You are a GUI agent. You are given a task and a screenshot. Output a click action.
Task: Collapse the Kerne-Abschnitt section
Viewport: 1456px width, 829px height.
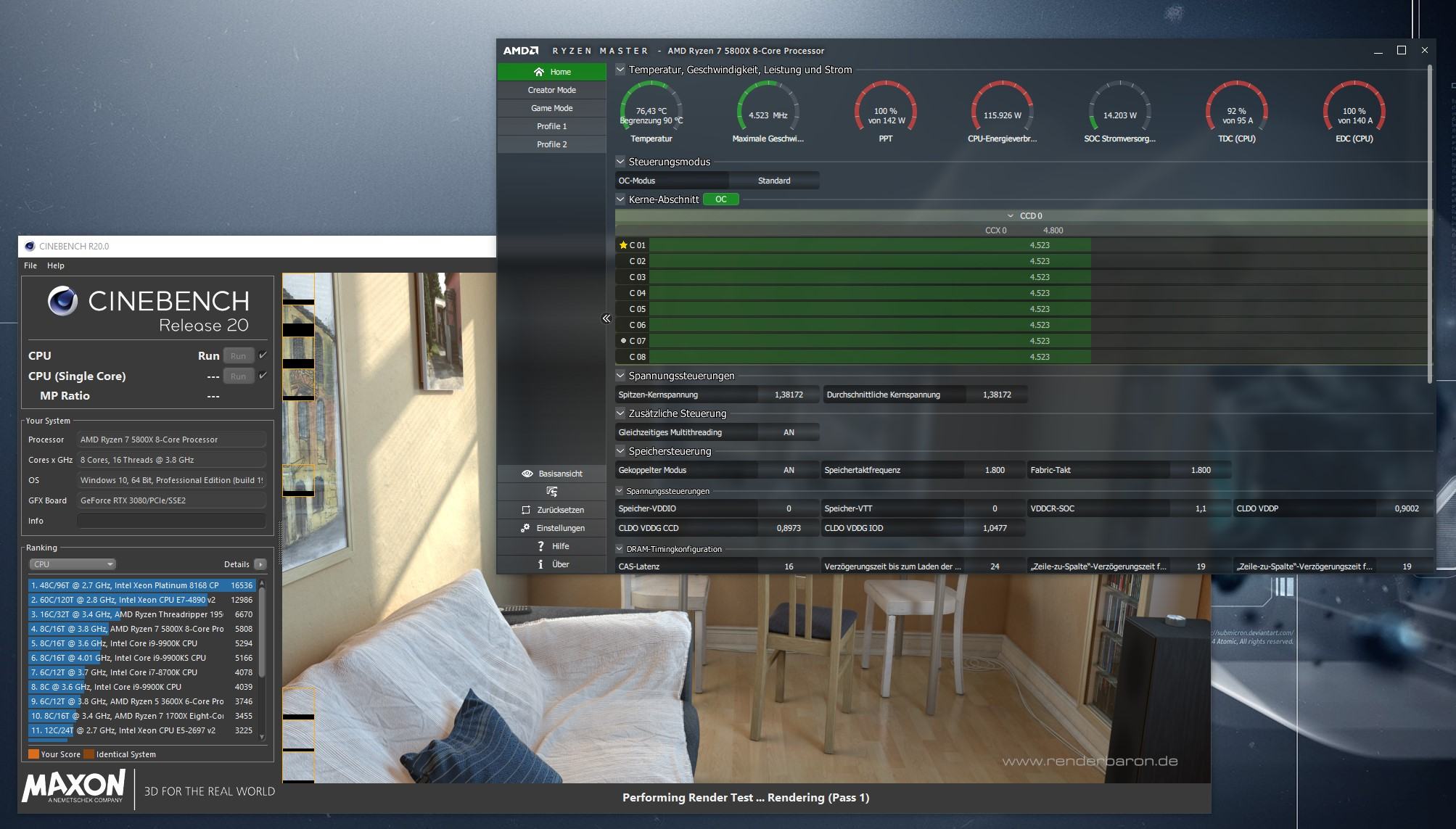620,199
